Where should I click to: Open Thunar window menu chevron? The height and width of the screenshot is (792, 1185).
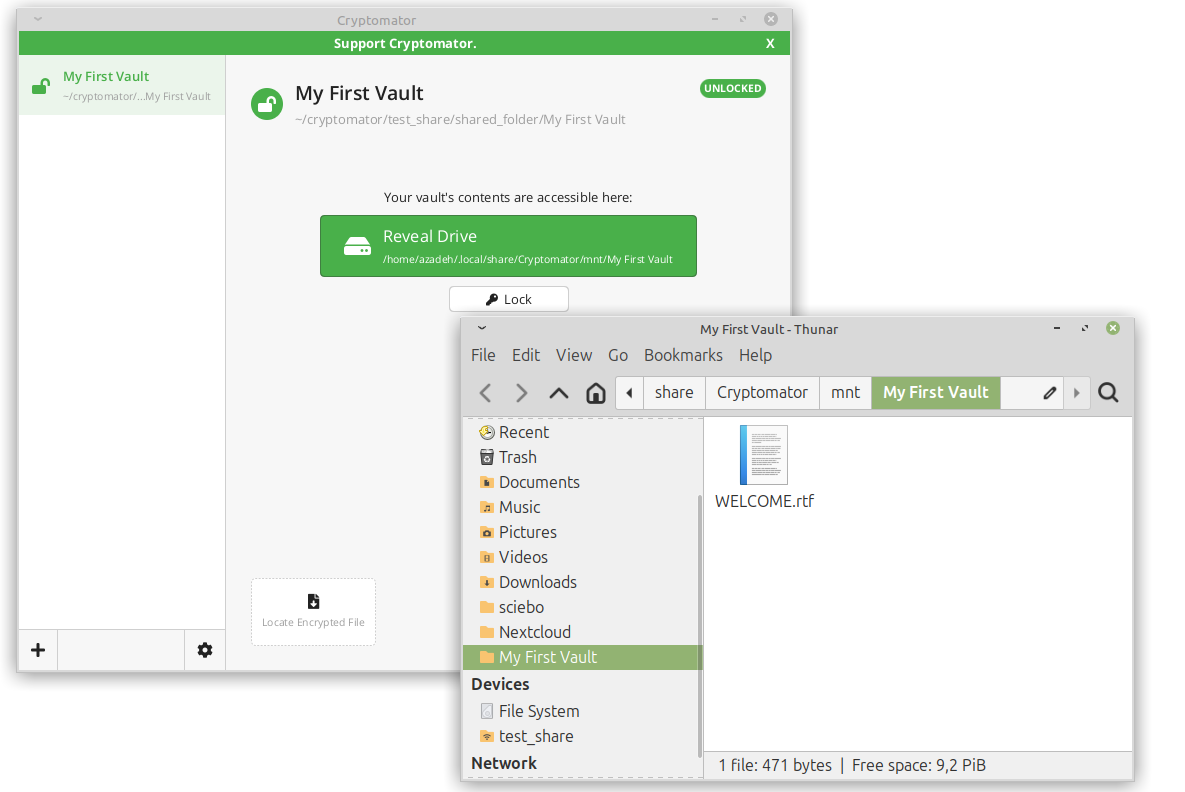tap(481, 328)
